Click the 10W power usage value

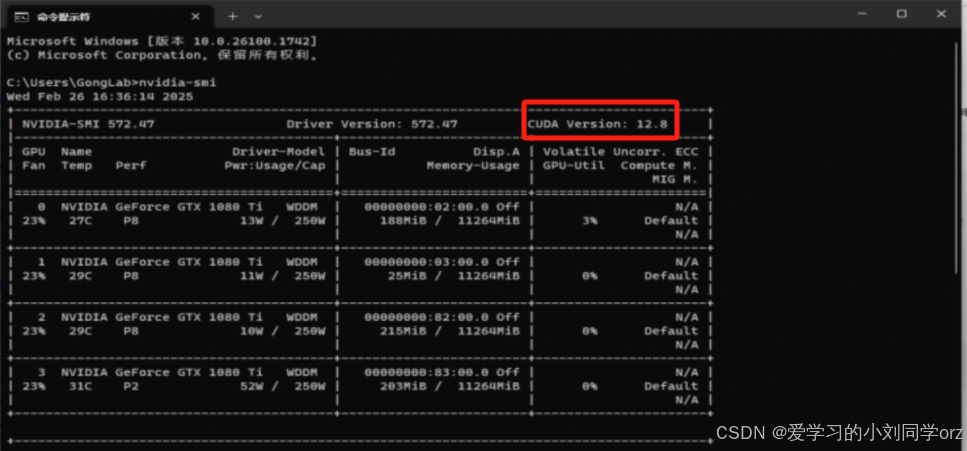(252, 331)
